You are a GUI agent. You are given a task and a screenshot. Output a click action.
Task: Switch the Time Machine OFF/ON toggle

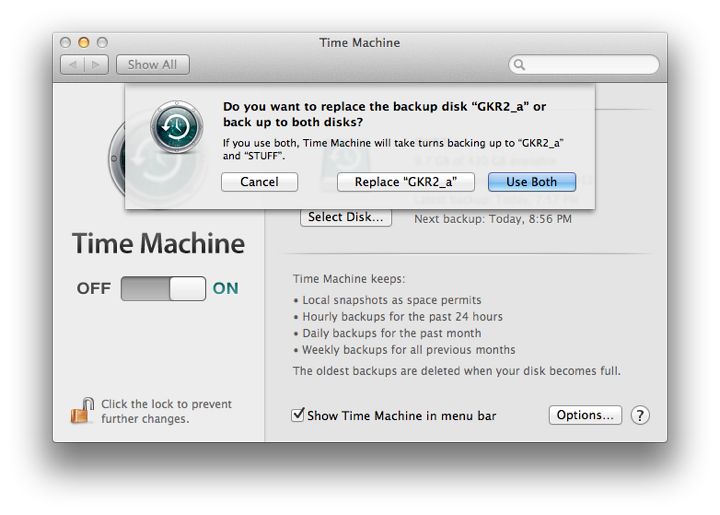tap(163, 288)
